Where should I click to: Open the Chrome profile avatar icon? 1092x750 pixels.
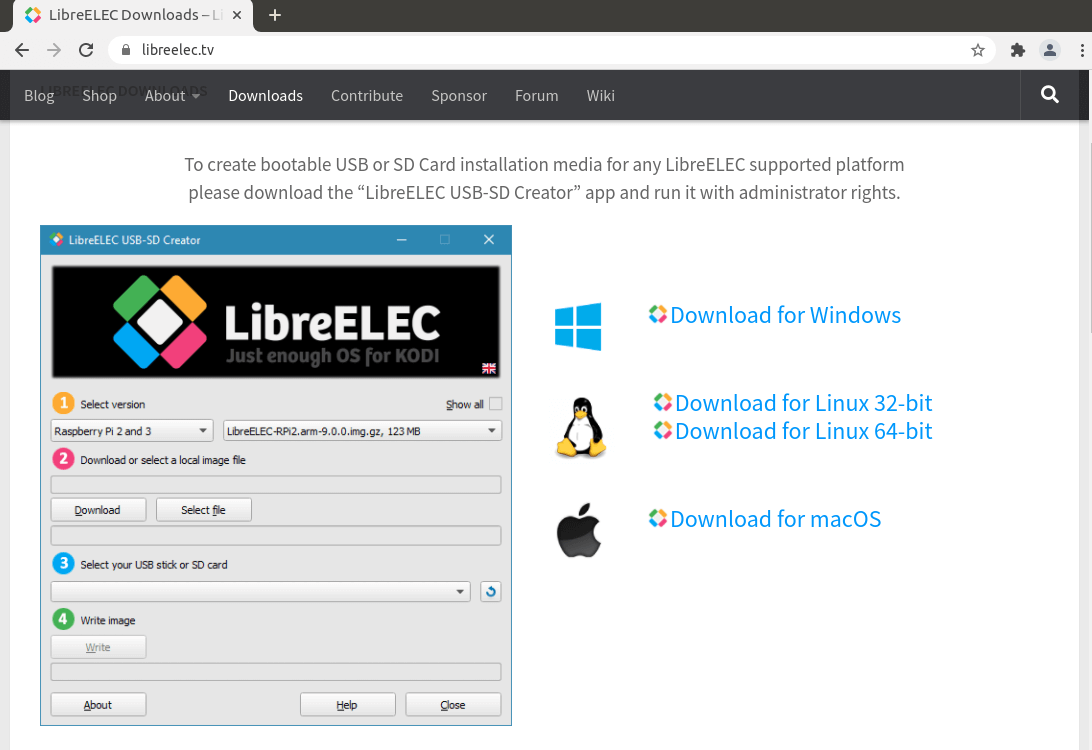[x=1049, y=50]
